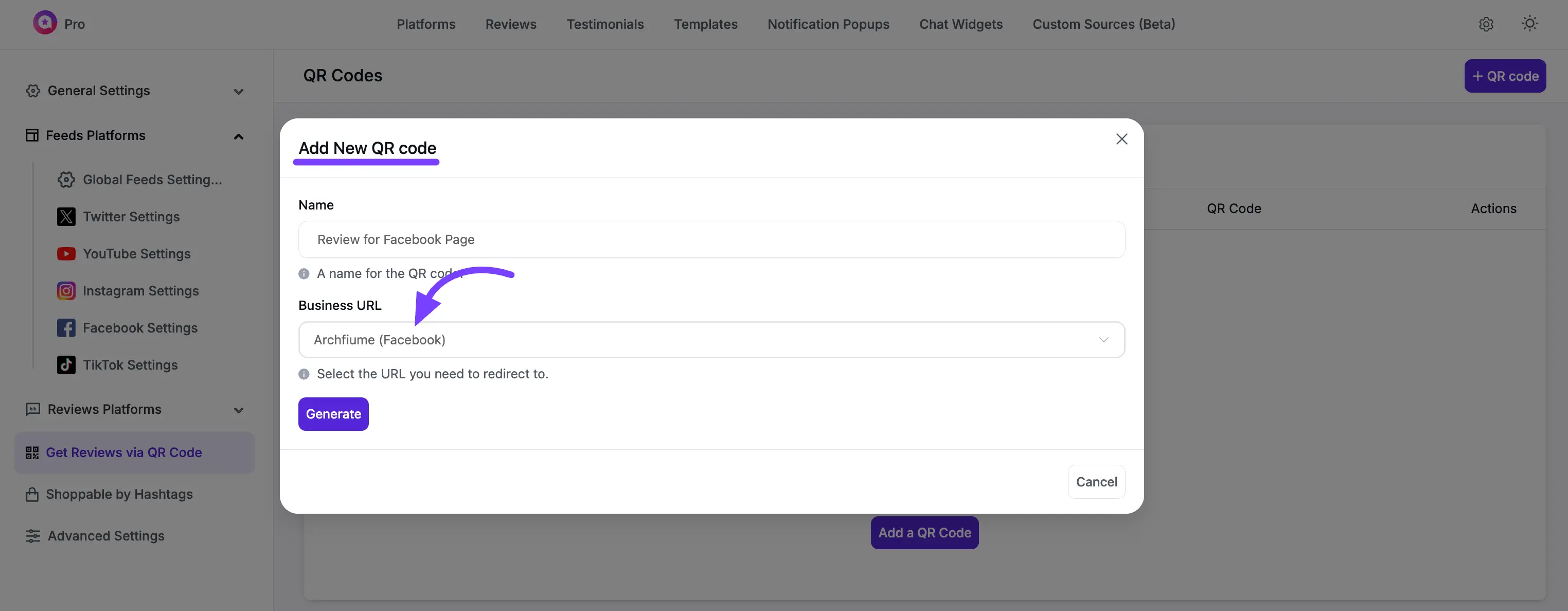
Task: Expand the Reviews Platforms section
Action: [x=239, y=410]
